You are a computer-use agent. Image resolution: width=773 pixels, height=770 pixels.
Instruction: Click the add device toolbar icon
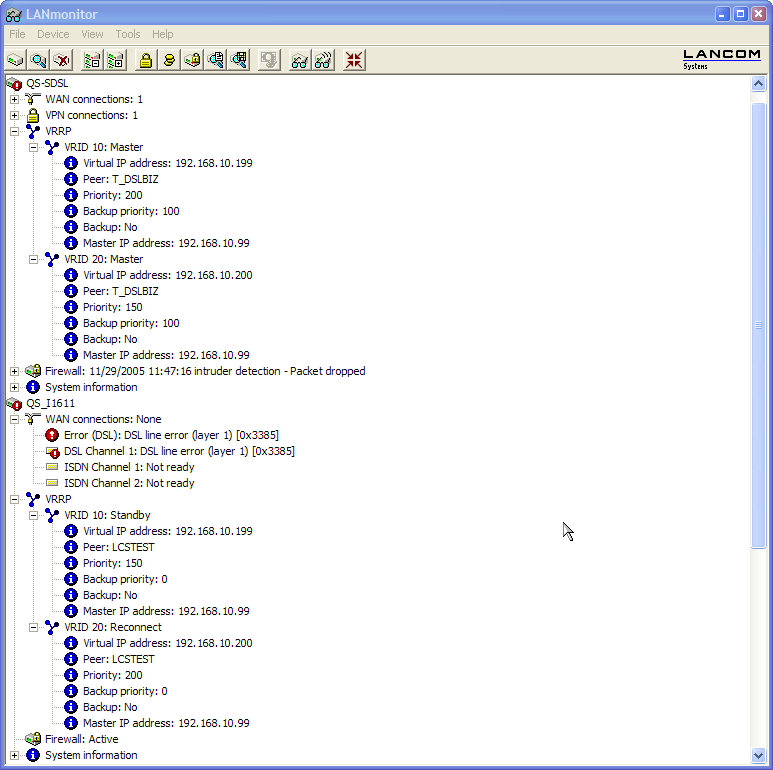[15, 61]
